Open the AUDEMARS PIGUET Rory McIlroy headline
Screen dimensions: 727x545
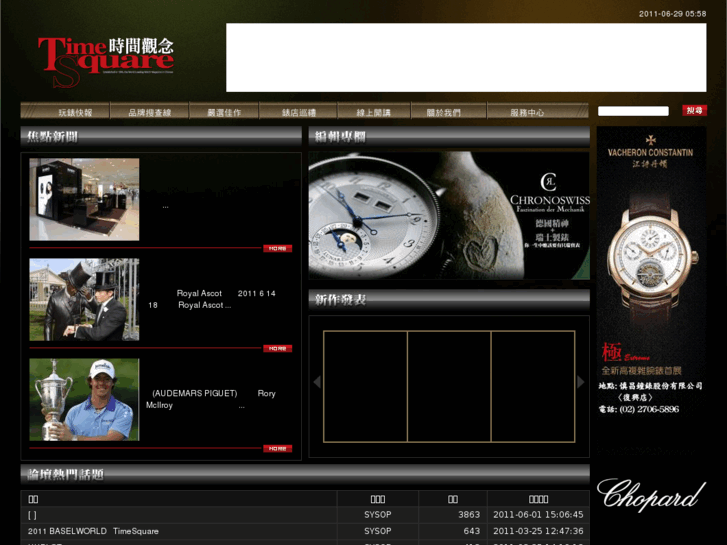tap(211, 399)
